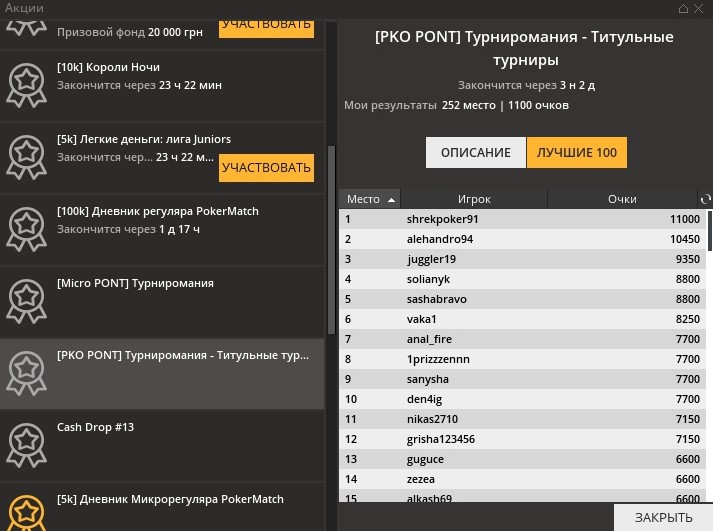Click the badge icon next to Короли Ночи
Image resolution: width=713 pixels, height=531 pixels.
[27, 85]
